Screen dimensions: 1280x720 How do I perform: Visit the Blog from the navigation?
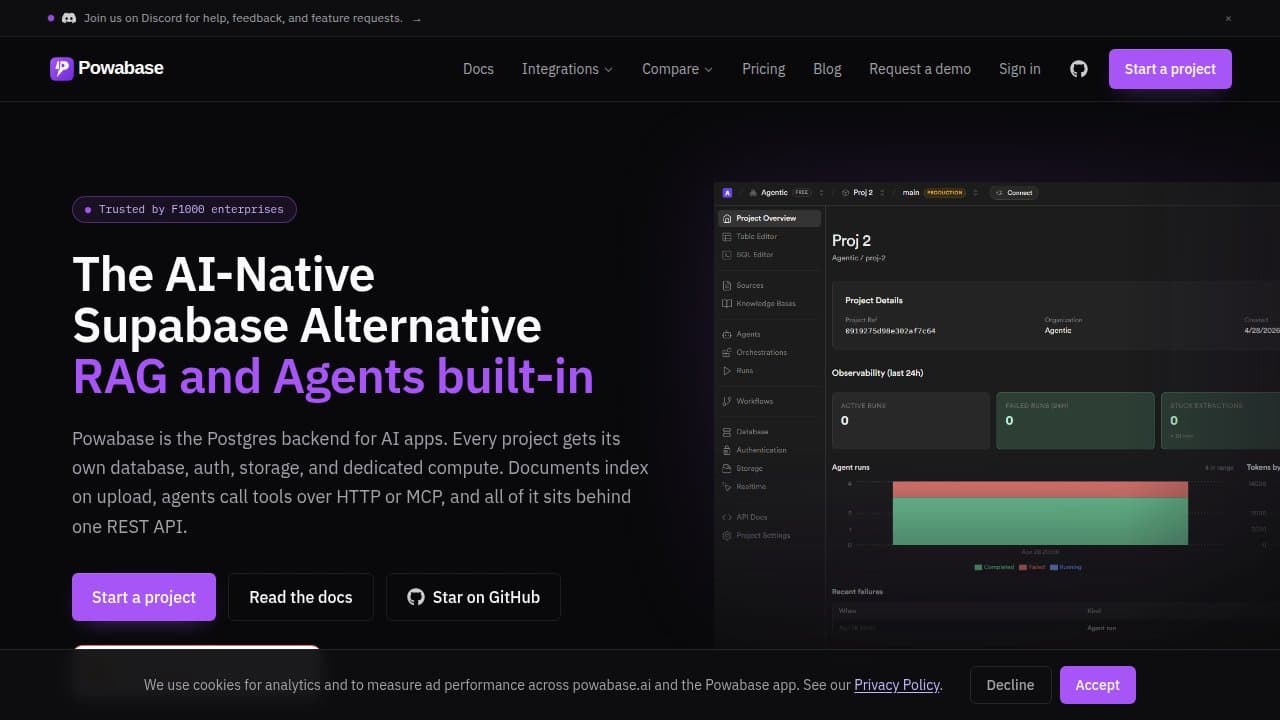[x=827, y=69]
